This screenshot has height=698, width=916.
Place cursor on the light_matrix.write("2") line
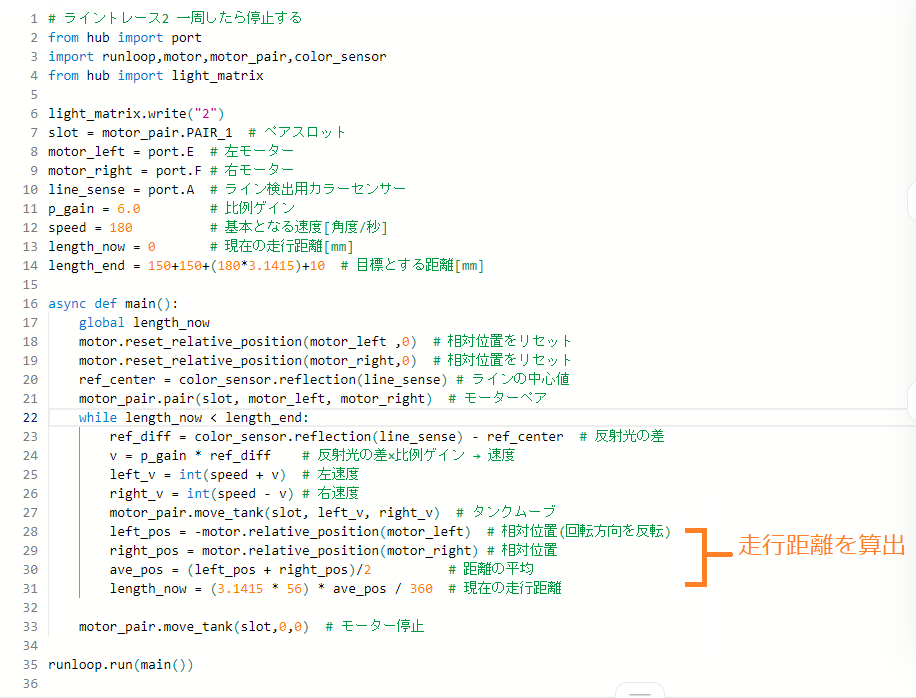tap(136, 113)
